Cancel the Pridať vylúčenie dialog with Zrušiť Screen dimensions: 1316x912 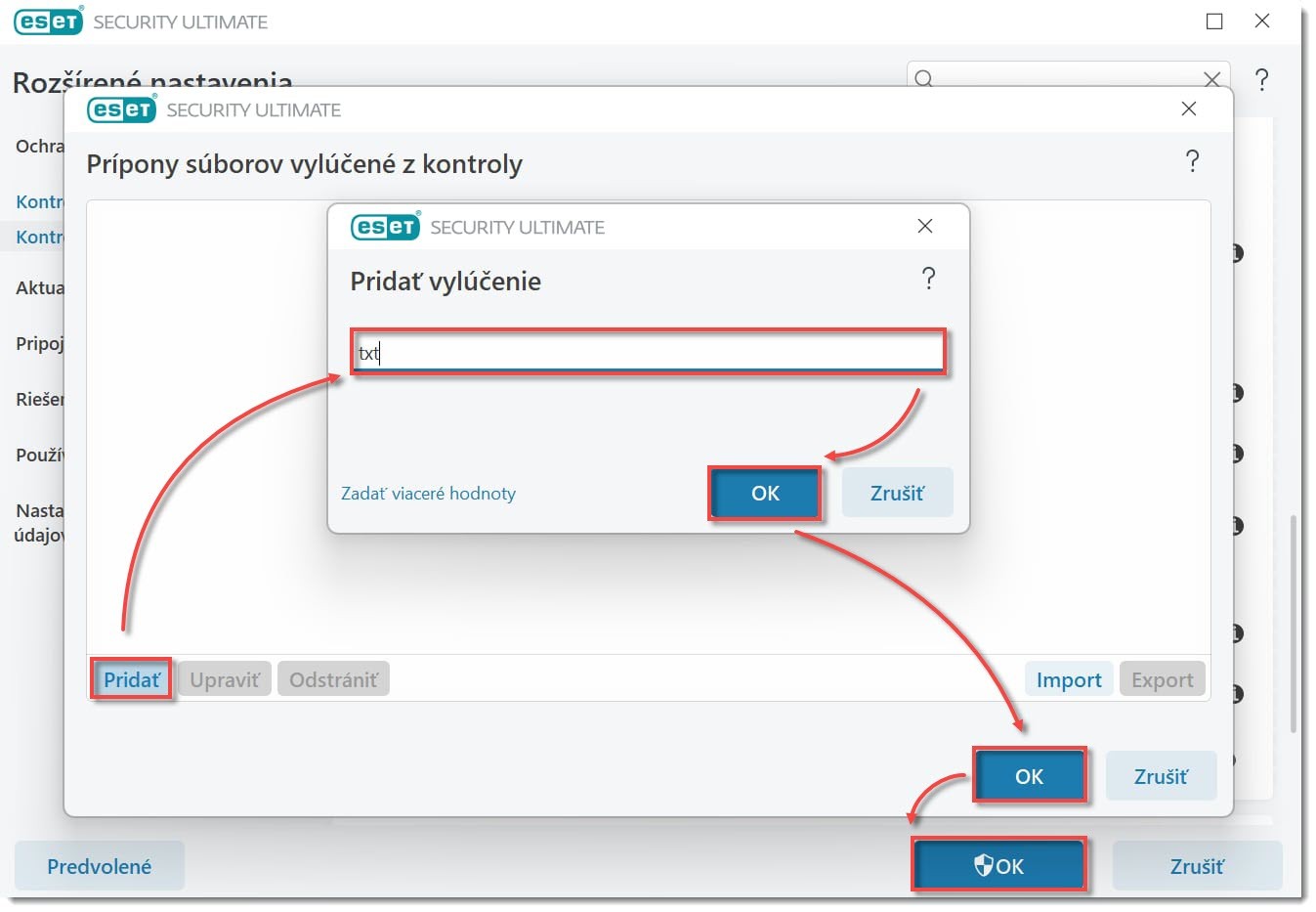[x=897, y=494]
